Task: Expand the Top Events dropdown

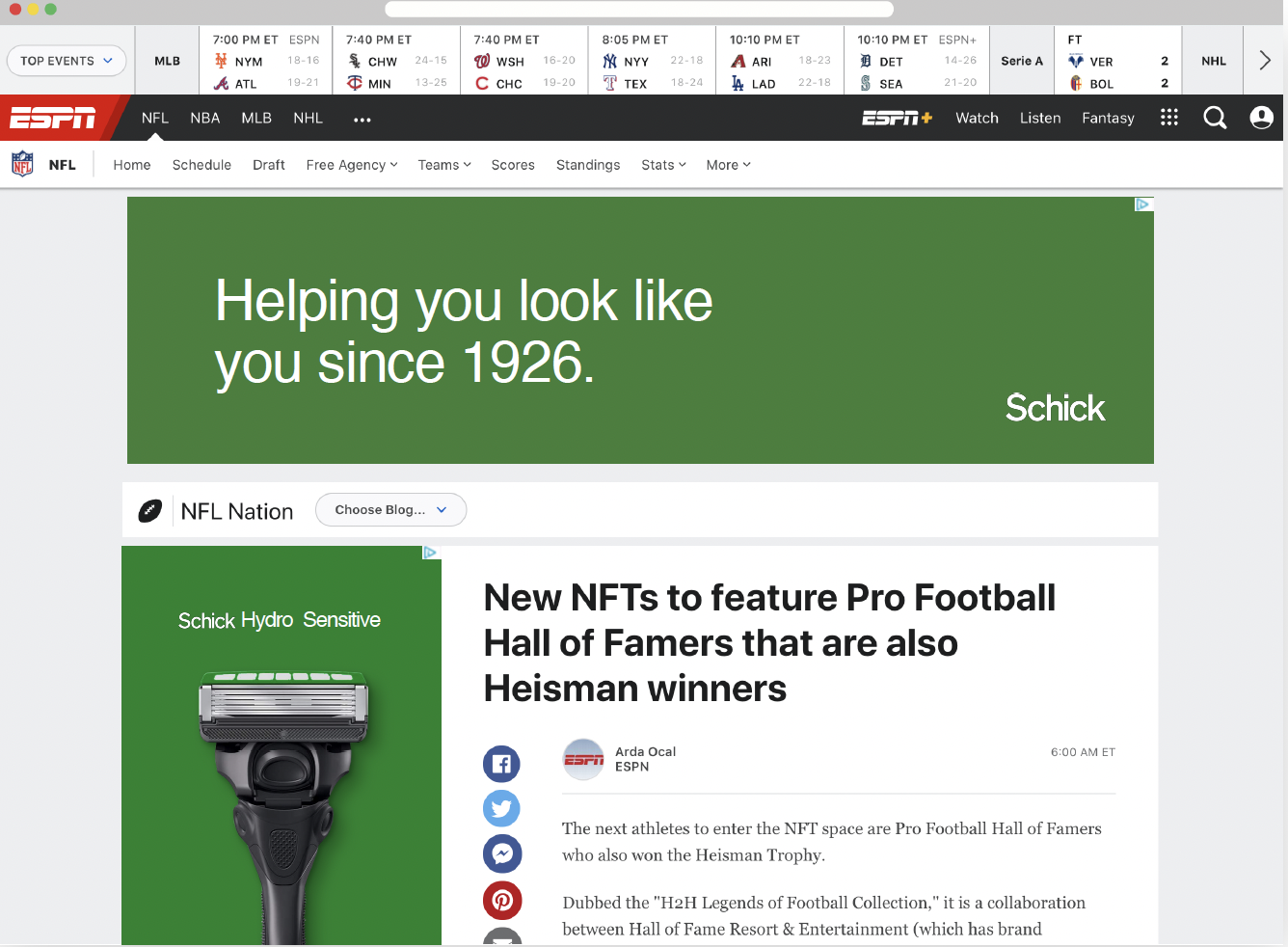Action: coord(67,61)
